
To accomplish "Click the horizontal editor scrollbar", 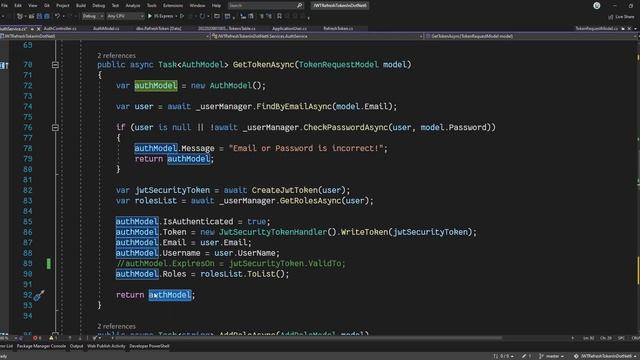I will tap(308, 338).
